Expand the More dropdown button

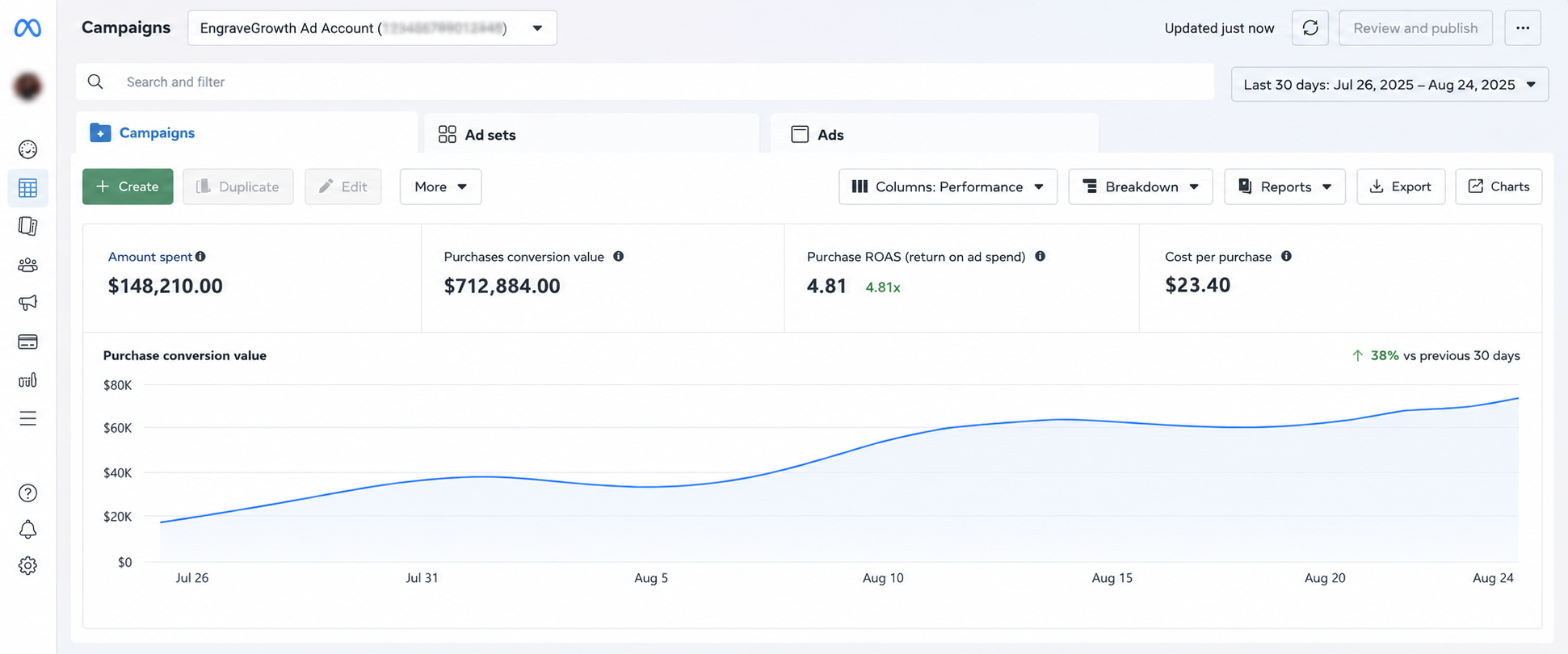coord(440,187)
